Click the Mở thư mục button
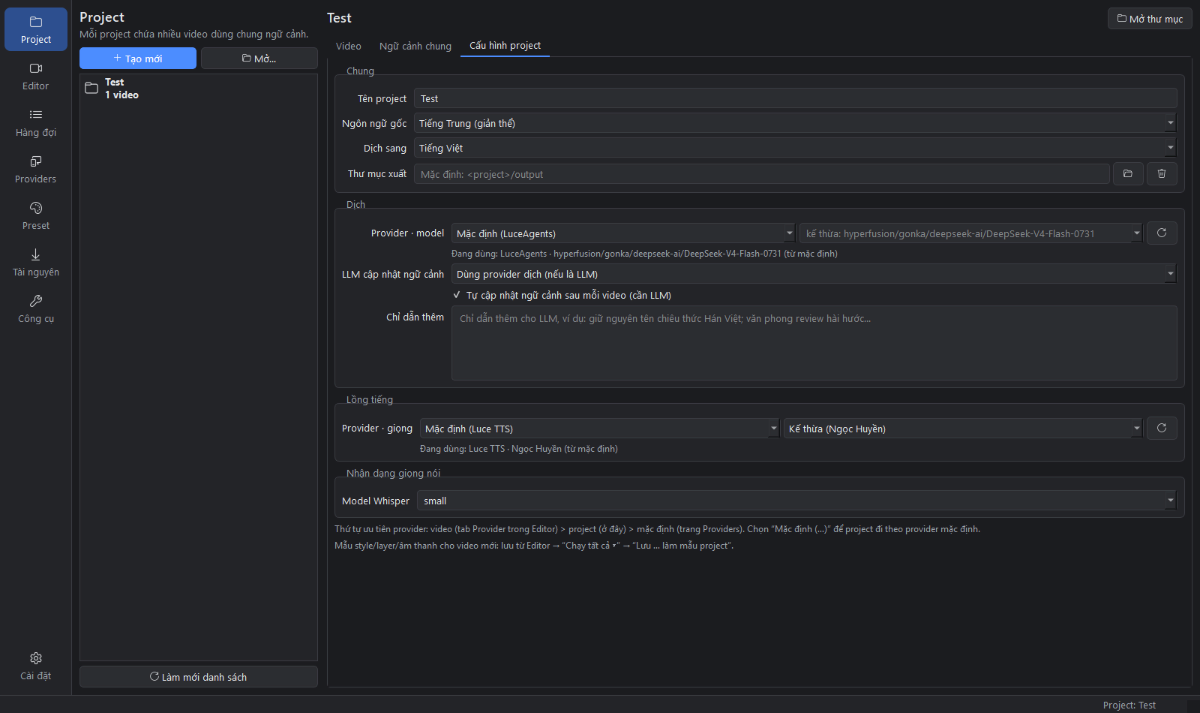This screenshot has height=713, width=1200. [x=1150, y=19]
